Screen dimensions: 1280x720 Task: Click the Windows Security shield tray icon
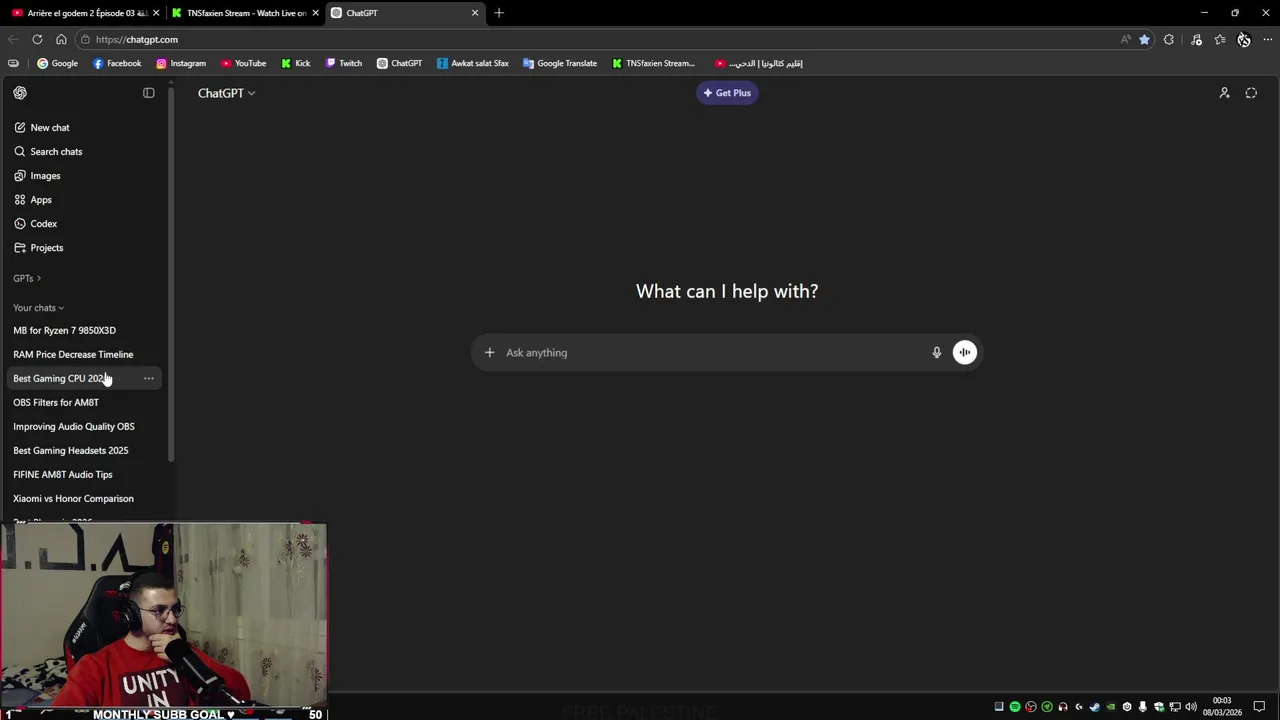[x=1159, y=707]
